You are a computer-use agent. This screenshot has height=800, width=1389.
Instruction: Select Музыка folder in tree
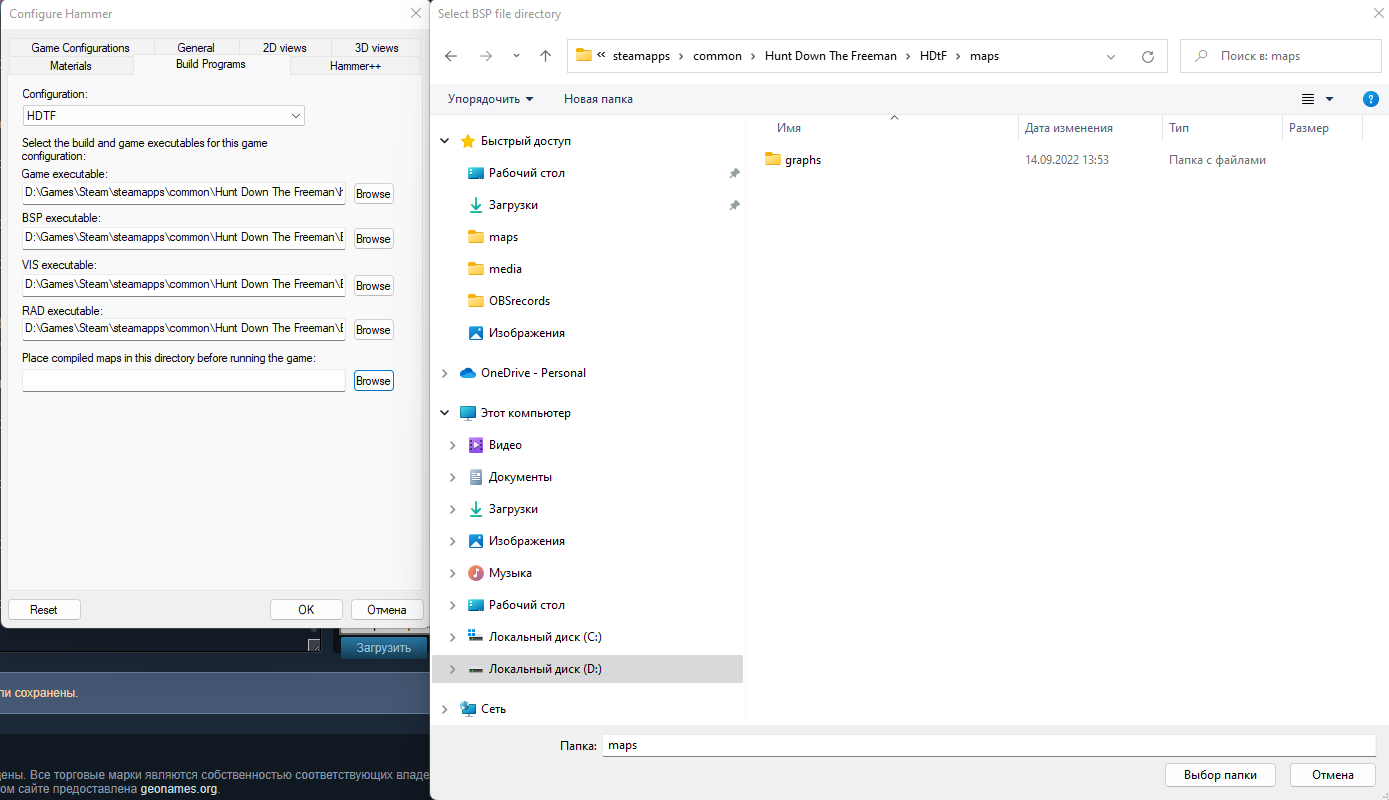(x=510, y=573)
